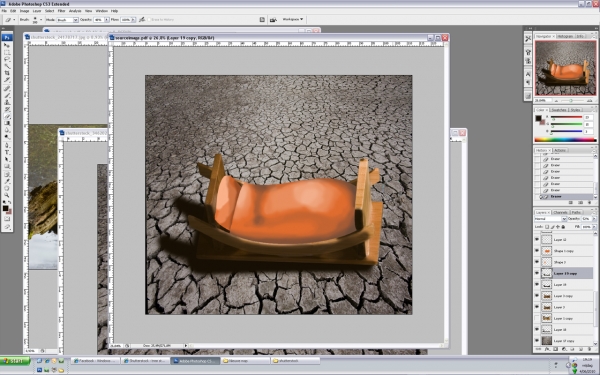Select the Path Selection tool
Image resolution: width=600 pixels, height=375 pixels.
coord(7,160)
